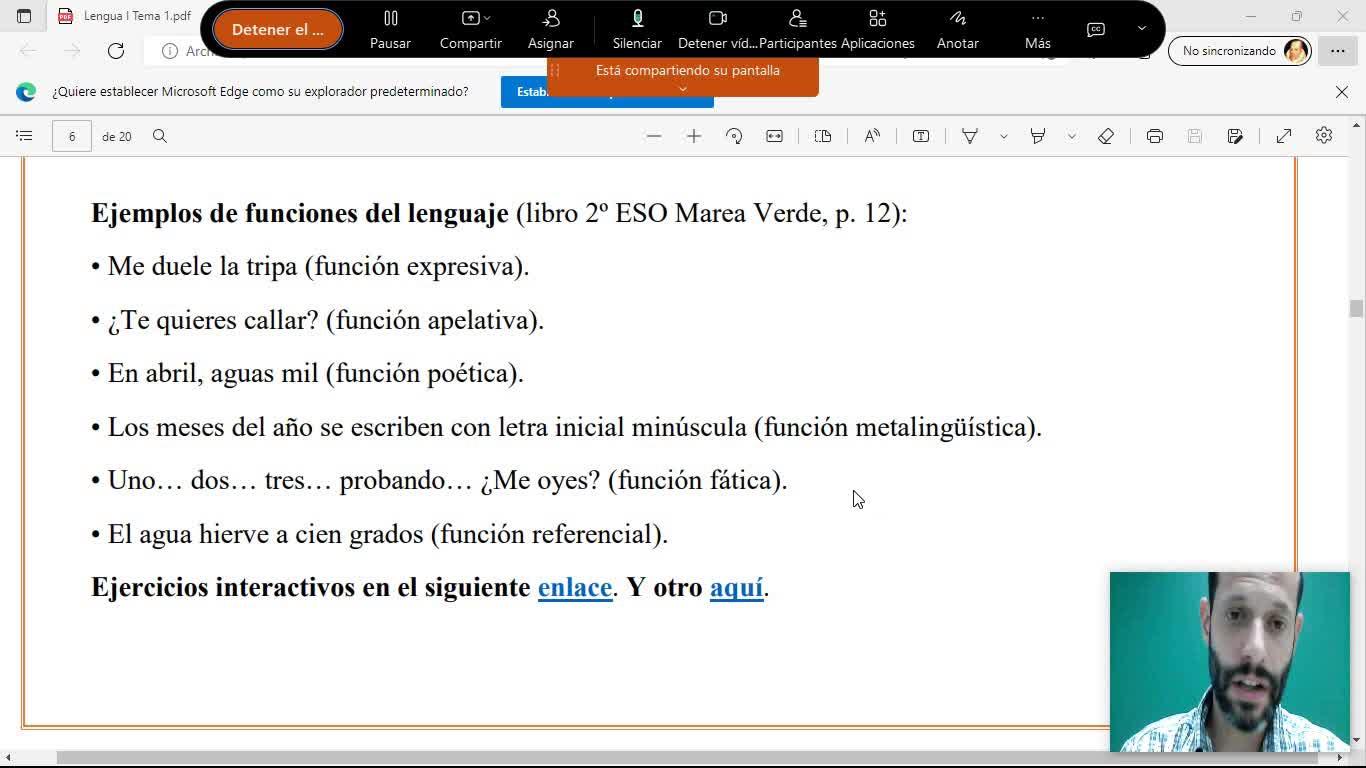The height and width of the screenshot is (768, 1366).
Task: Click the text '(función metalingüística)'
Action: [898, 427]
